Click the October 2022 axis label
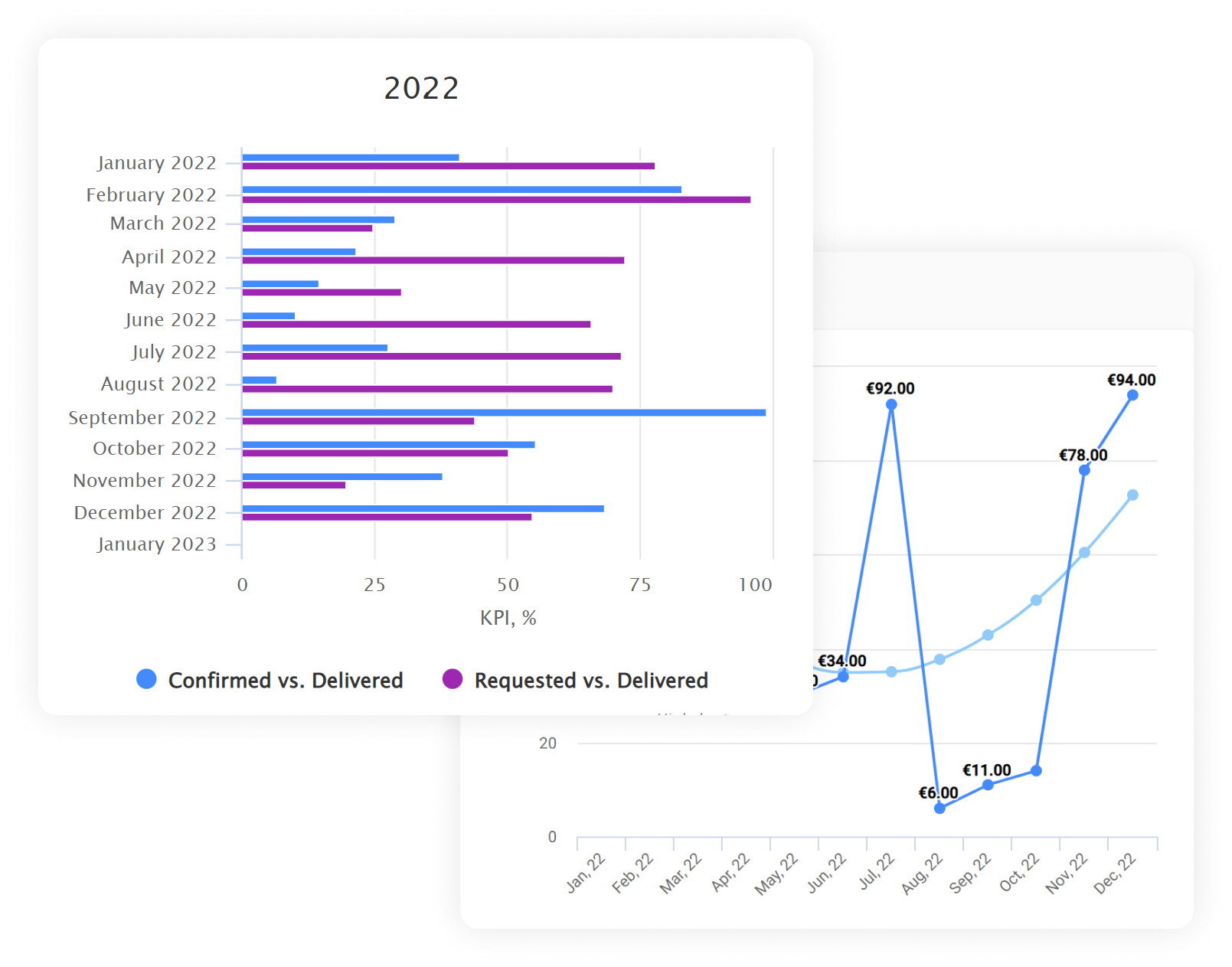The height and width of the screenshot is (967, 1232). tap(155, 449)
